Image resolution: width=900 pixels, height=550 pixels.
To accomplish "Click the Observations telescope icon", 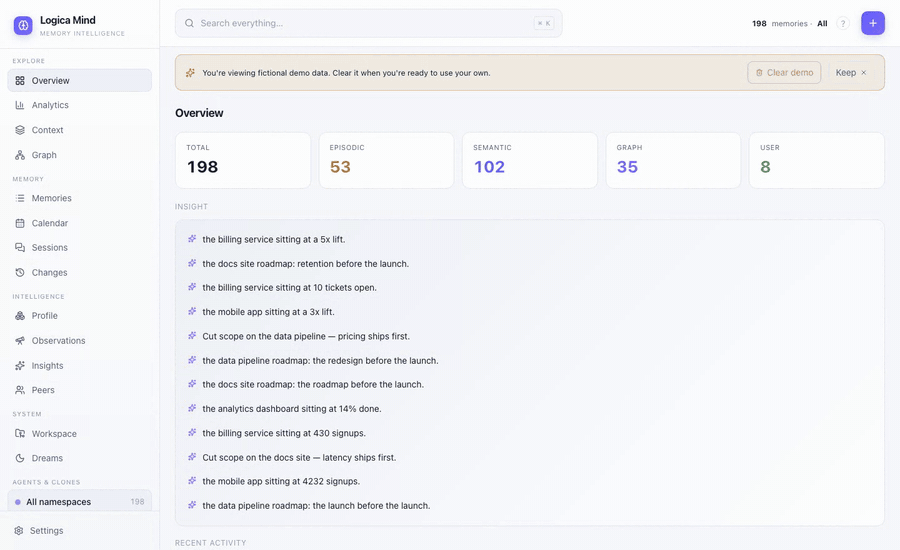I will coord(20,340).
